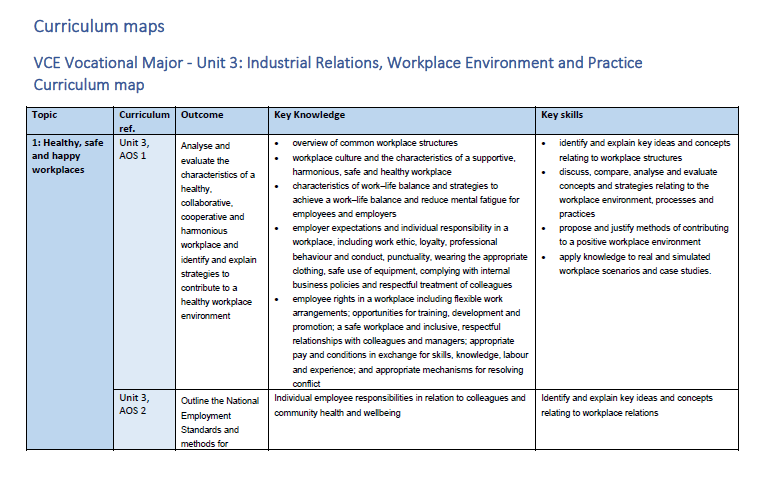Click 'workplace culture and the characteristics' bullet
Viewport: 784px width, 485px height.
coord(404,165)
